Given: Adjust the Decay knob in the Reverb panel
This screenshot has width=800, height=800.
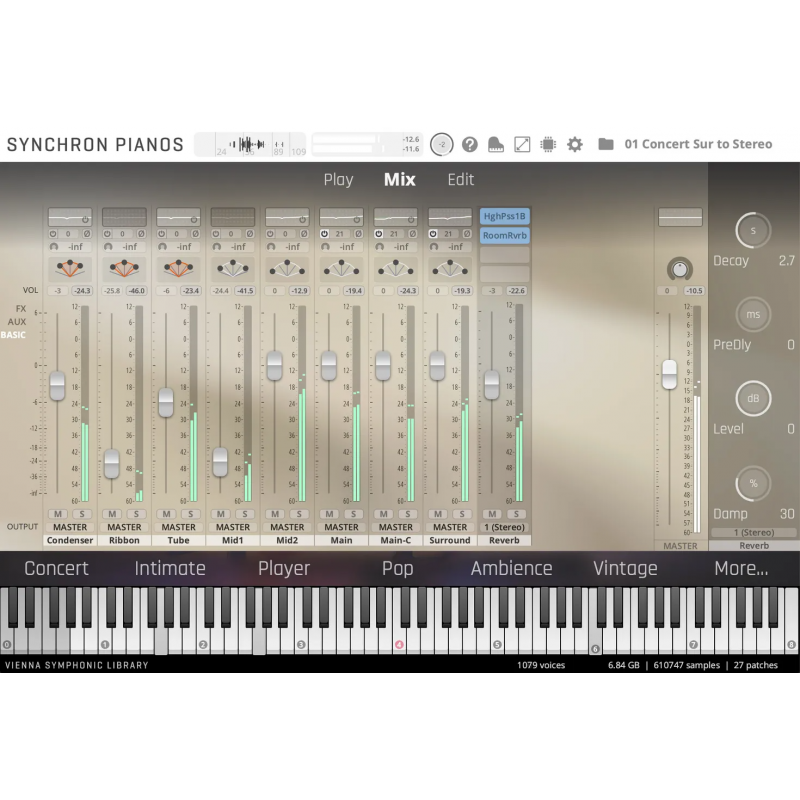Looking at the screenshot, I should tap(753, 230).
